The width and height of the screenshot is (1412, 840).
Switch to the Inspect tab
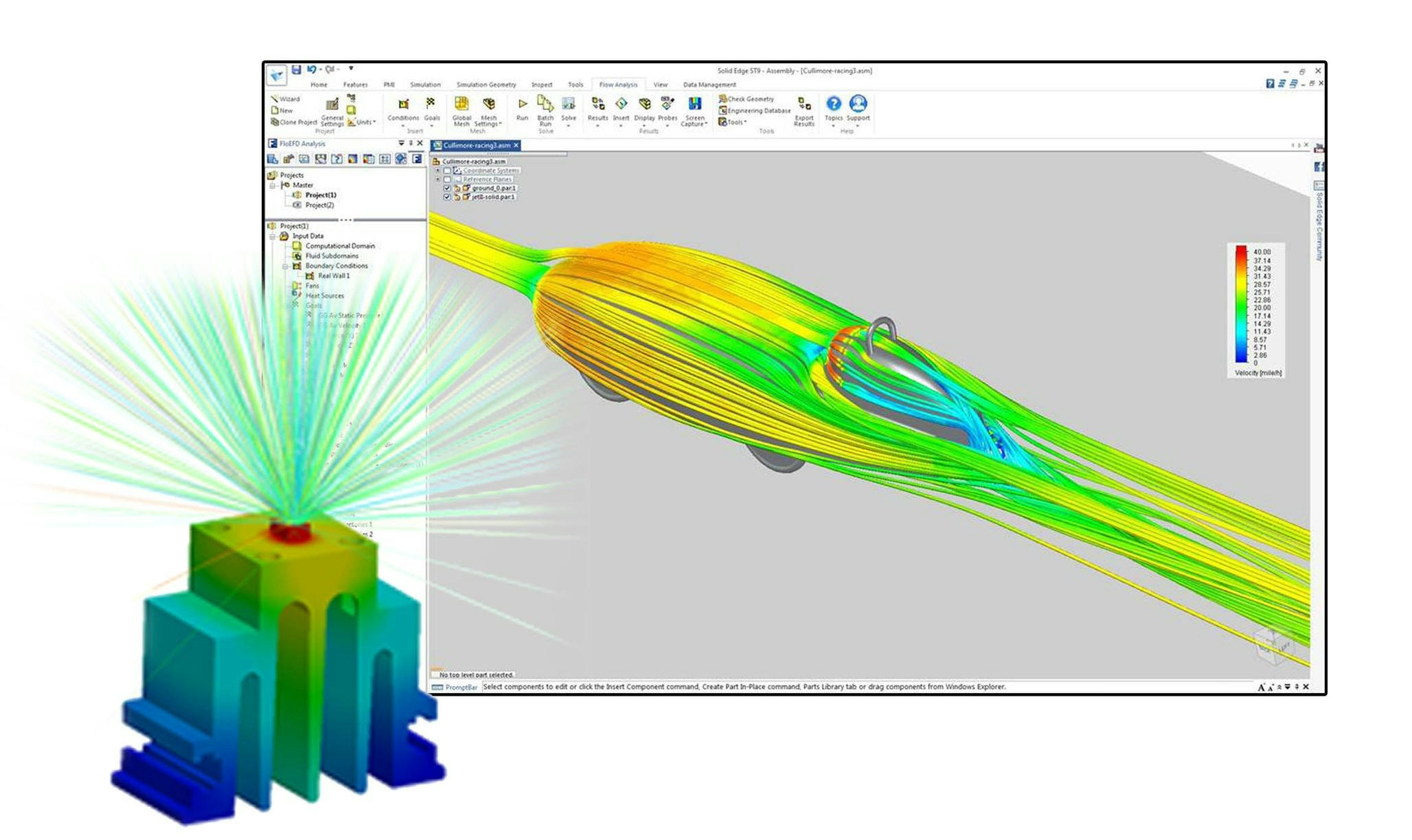click(542, 85)
